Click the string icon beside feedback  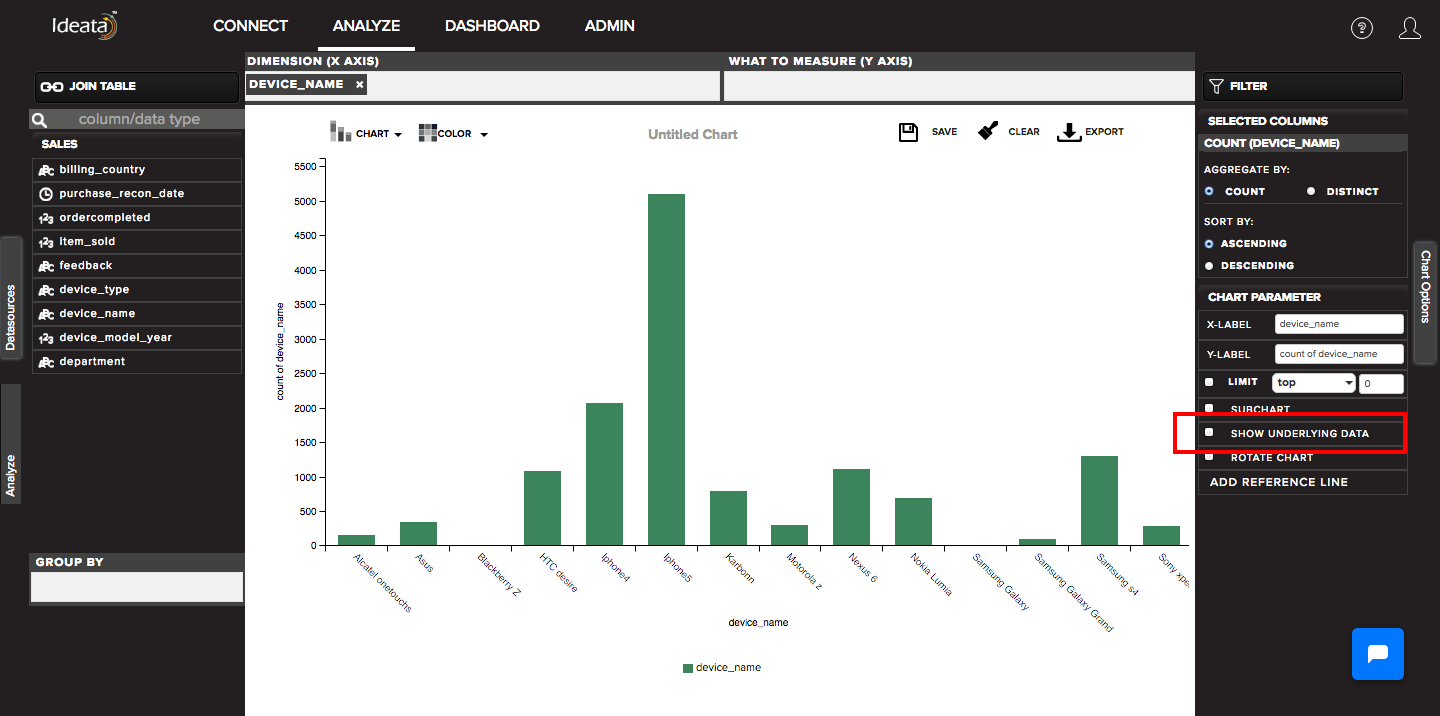coord(46,266)
